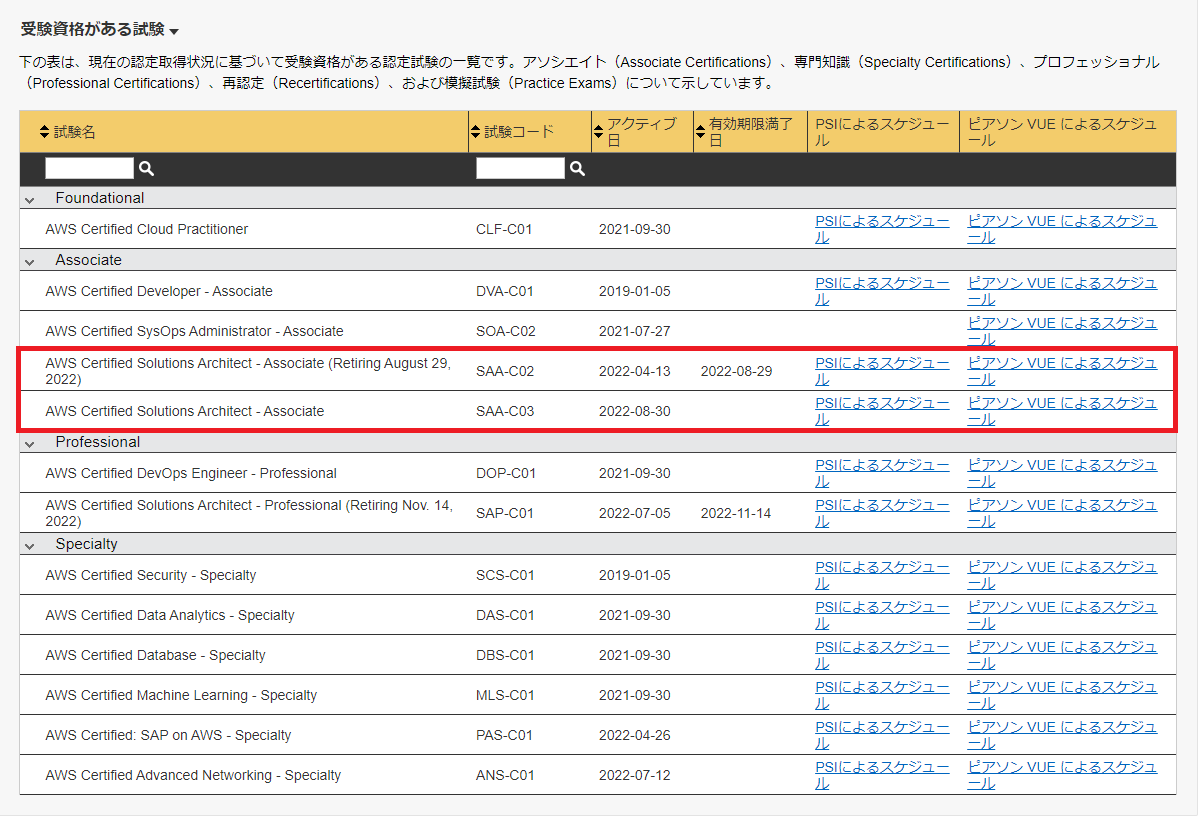The width and height of the screenshot is (1198, 816).
Task: Select the CLF-C01 exam code cell
Action: coord(503,229)
